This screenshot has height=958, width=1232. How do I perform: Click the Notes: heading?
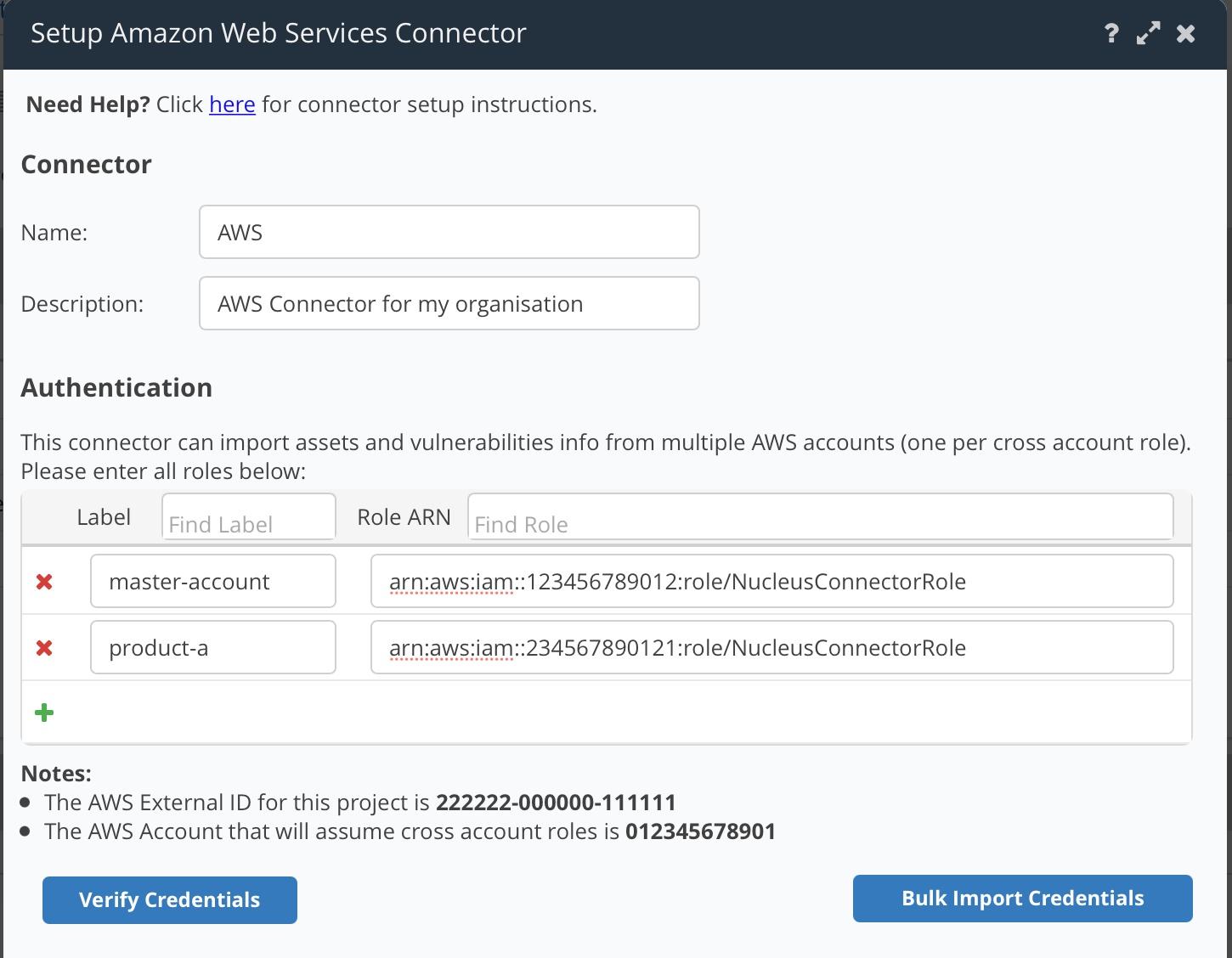coord(56,774)
